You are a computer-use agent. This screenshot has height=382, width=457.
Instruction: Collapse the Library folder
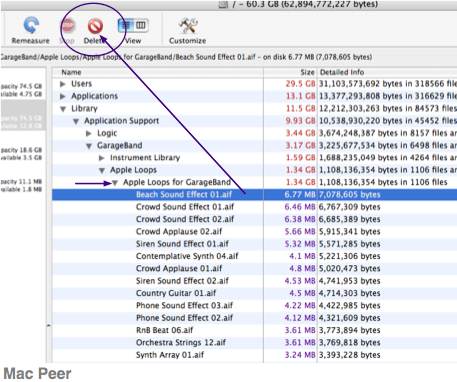click(x=63, y=109)
